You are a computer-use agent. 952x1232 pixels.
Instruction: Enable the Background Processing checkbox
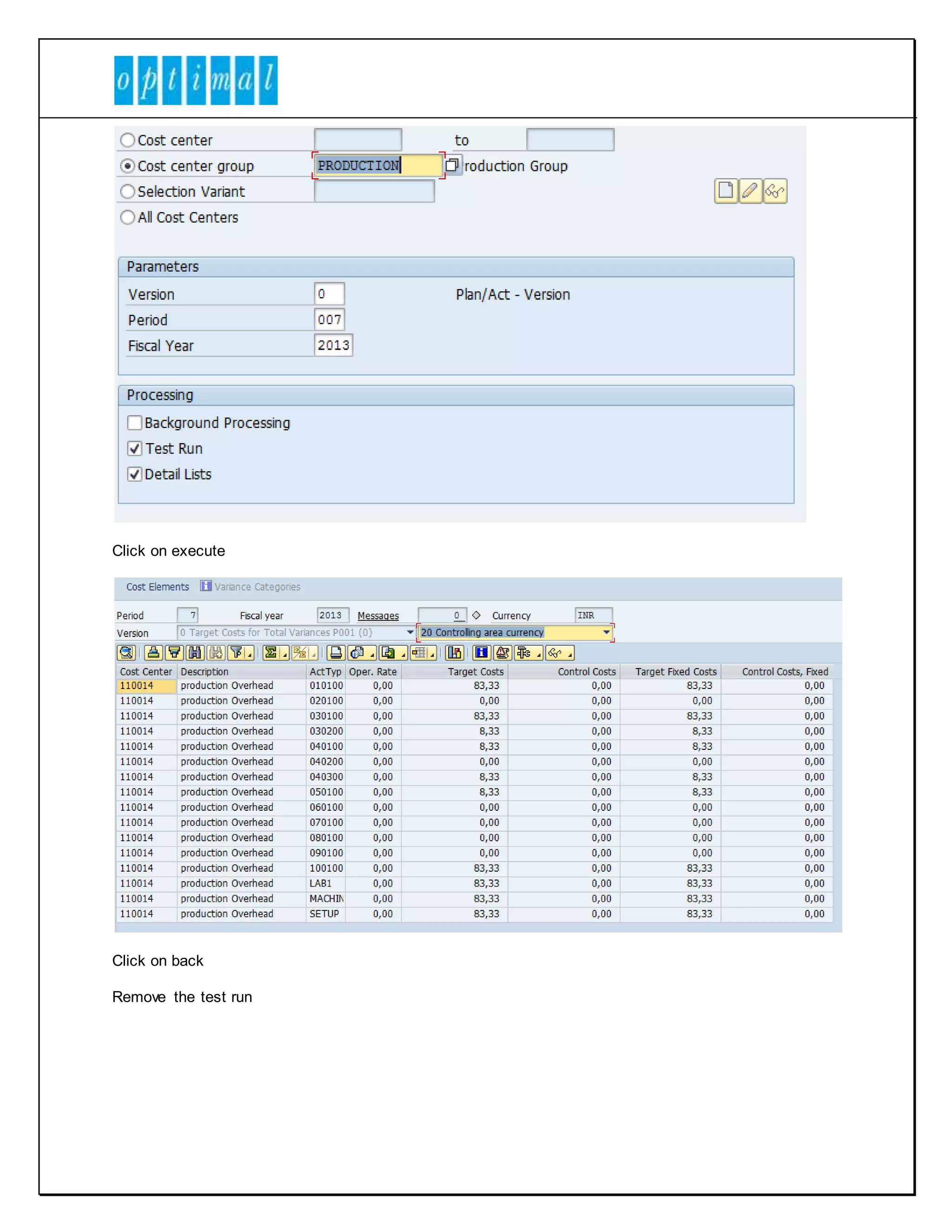tap(135, 423)
